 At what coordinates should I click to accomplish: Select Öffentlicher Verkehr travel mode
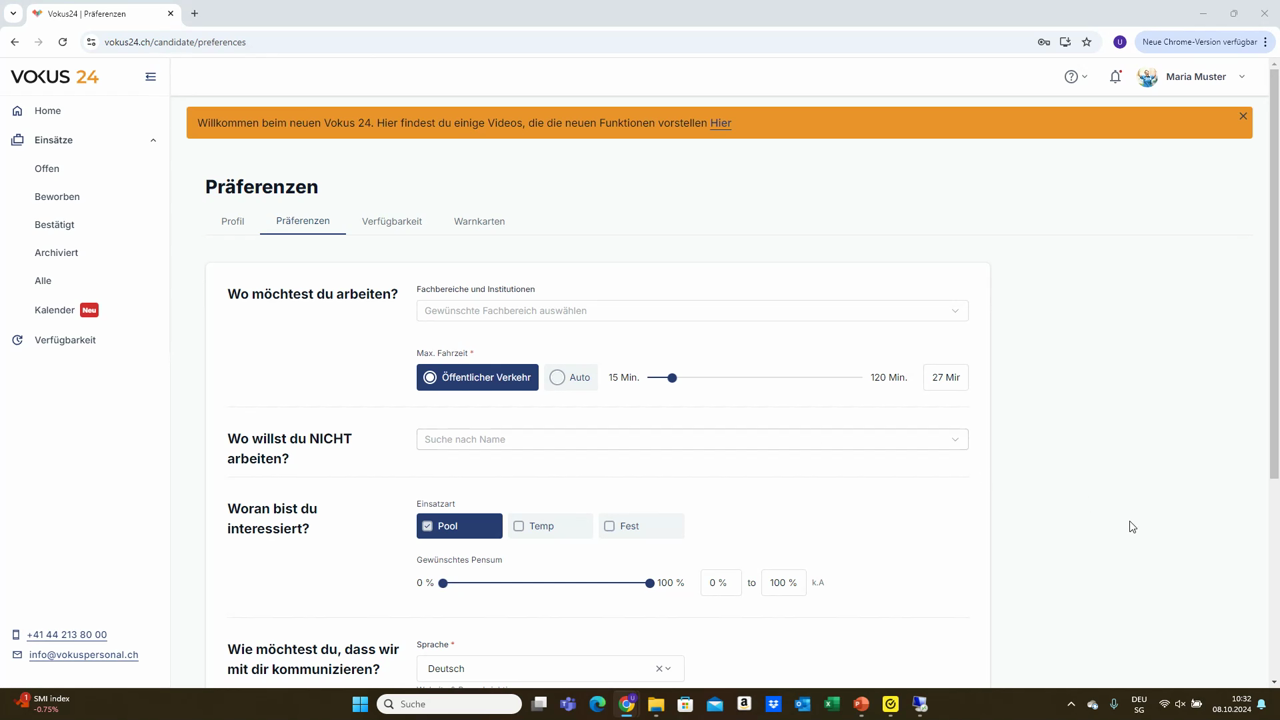pyautogui.click(x=478, y=377)
